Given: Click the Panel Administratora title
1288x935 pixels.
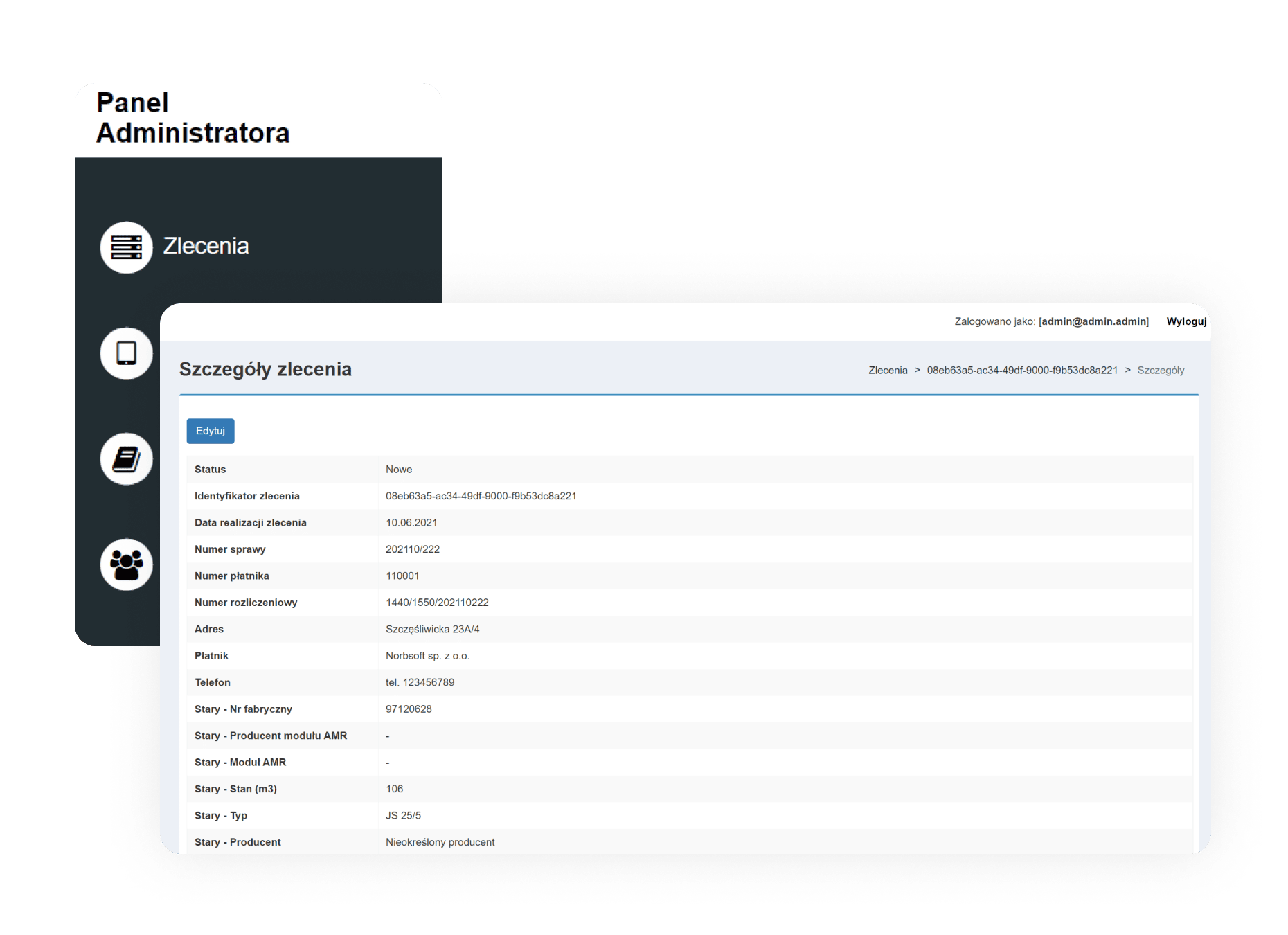Looking at the screenshot, I should coord(193,118).
